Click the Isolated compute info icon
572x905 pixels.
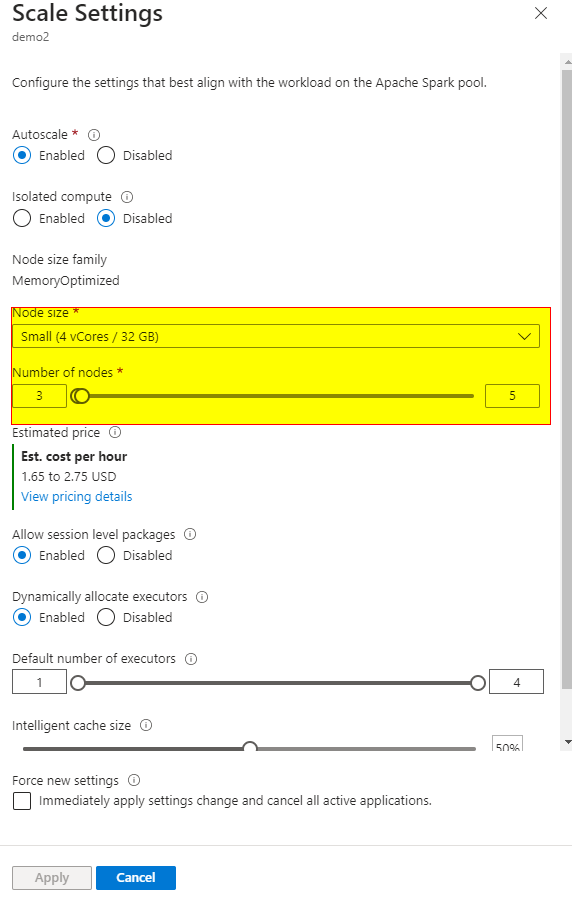click(x=127, y=197)
